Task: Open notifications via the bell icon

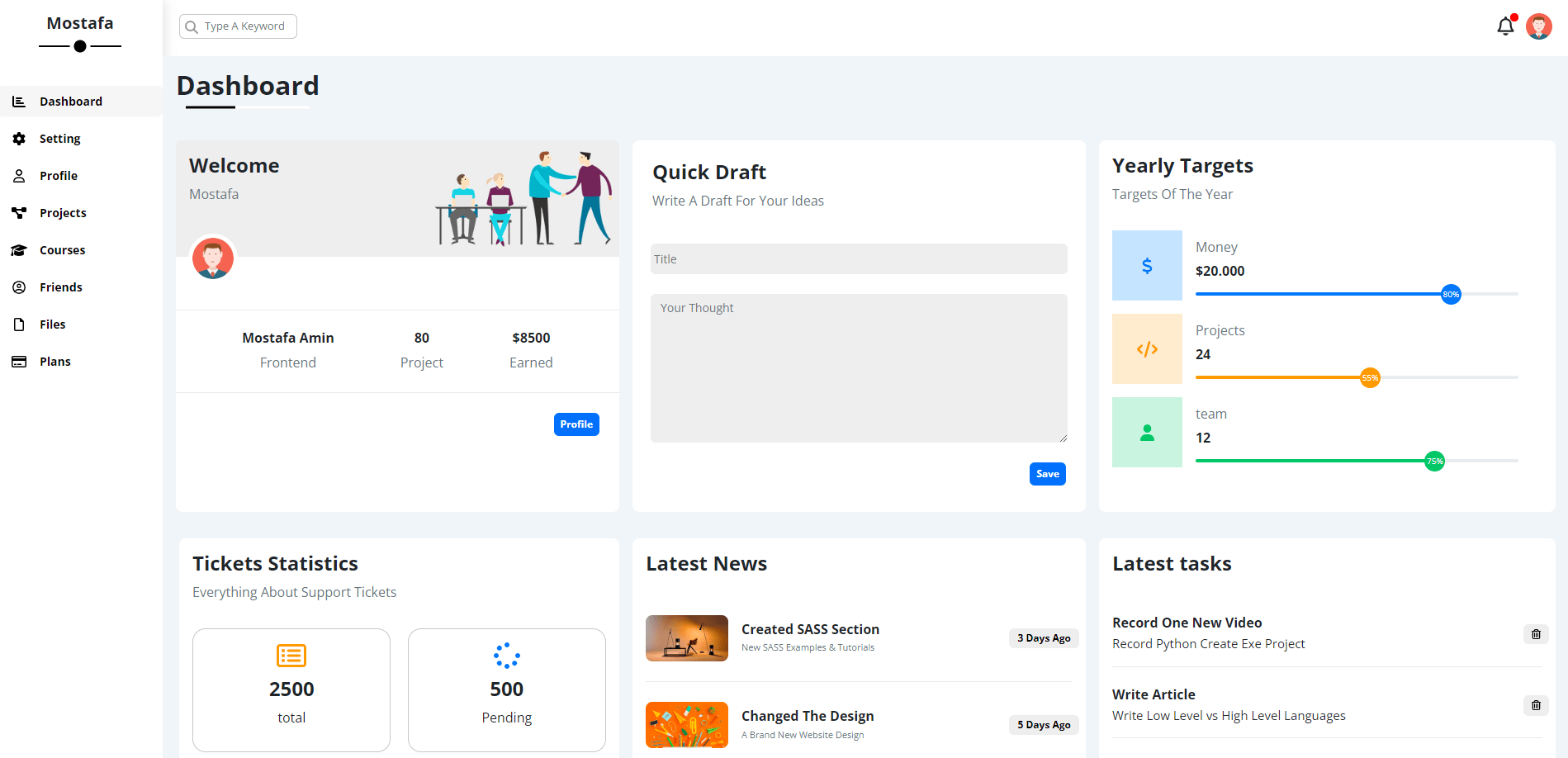Action: (x=1505, y=26)
